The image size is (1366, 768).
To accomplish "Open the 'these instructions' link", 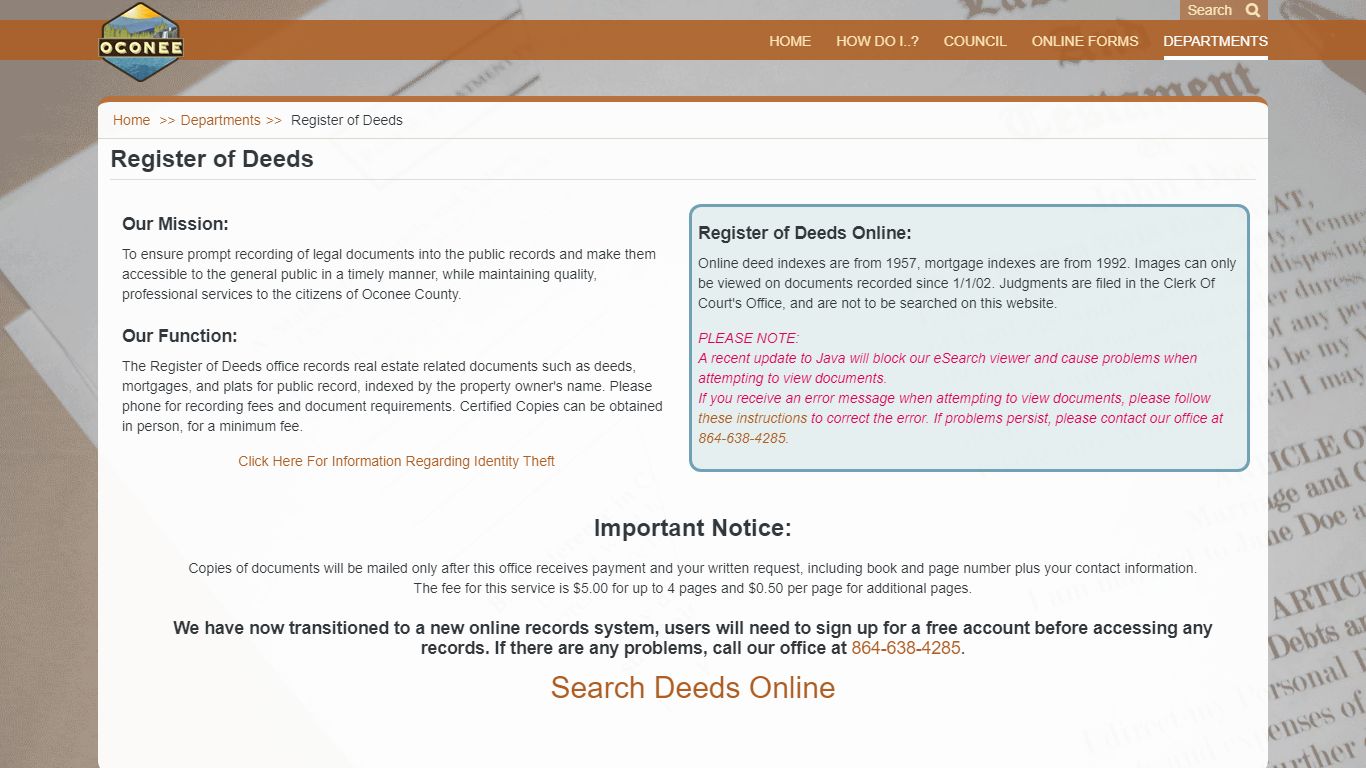I will (752, 418).
